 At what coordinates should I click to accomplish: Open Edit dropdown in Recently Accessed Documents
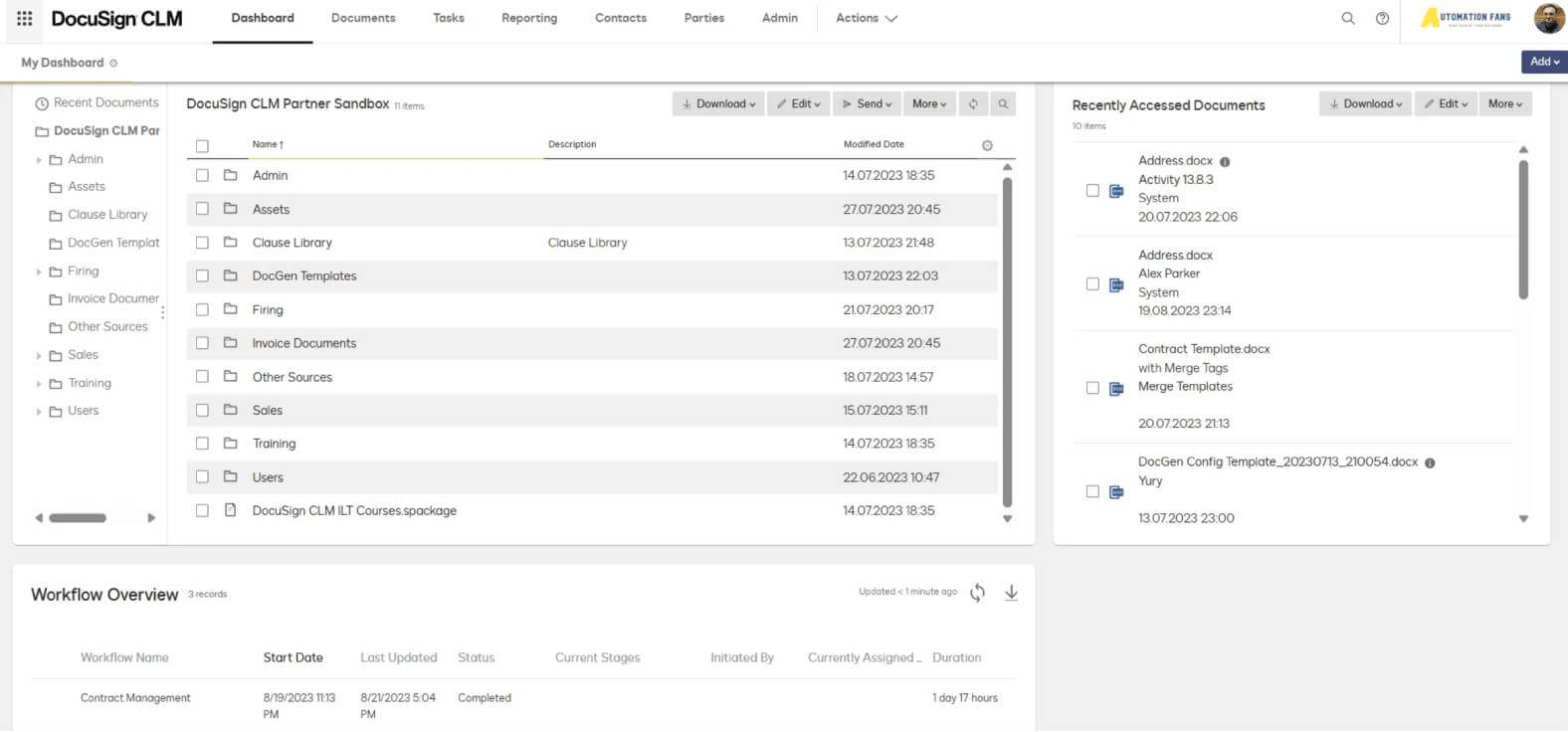pyautogui.click(x=1446, y=103)
